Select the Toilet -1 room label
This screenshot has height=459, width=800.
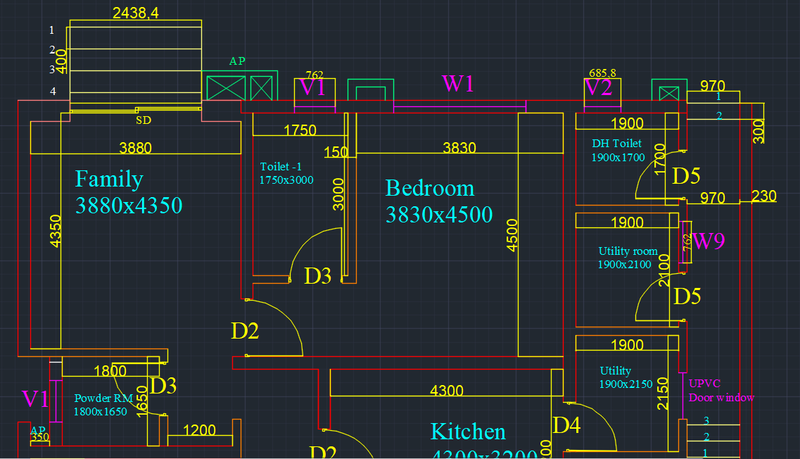point(281,167)
